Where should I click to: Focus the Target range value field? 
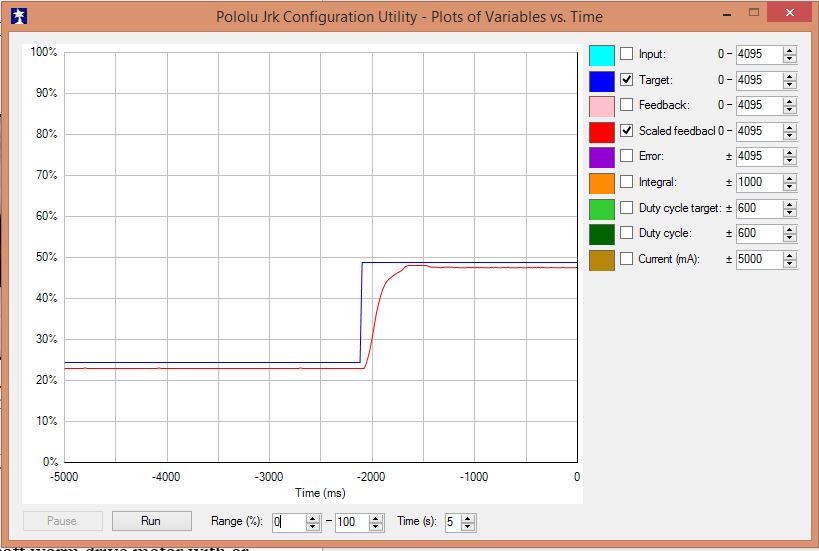[x=759, y=79]
